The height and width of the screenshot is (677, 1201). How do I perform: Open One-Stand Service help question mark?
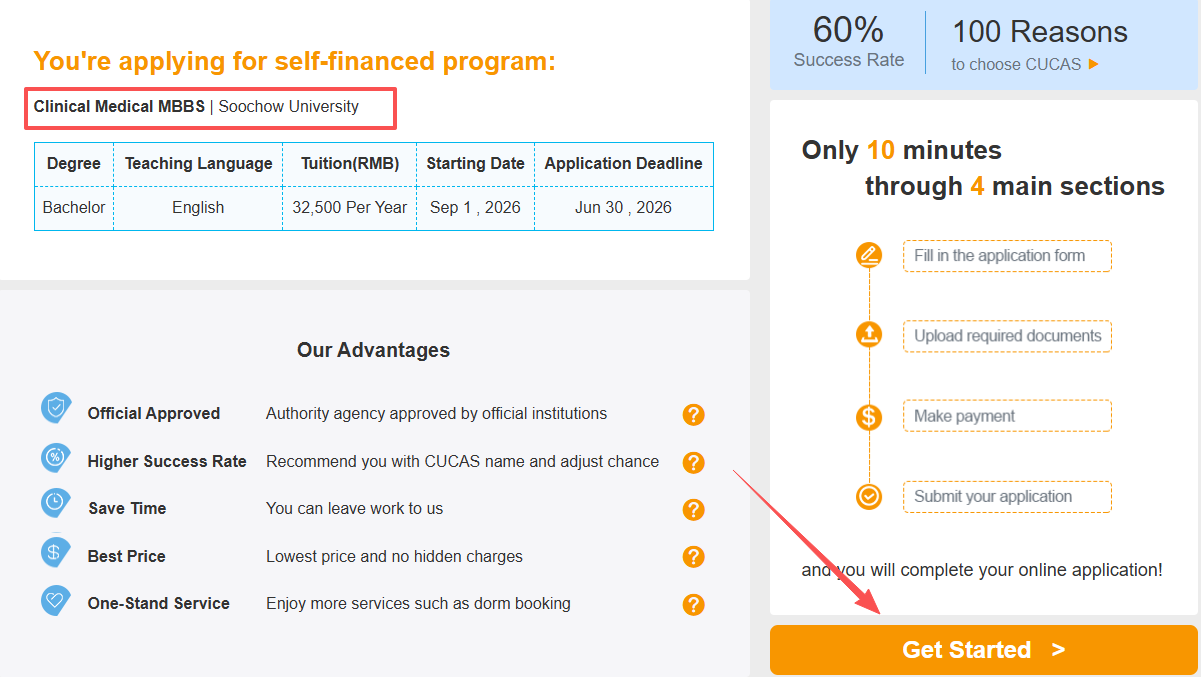click(694, 605)
